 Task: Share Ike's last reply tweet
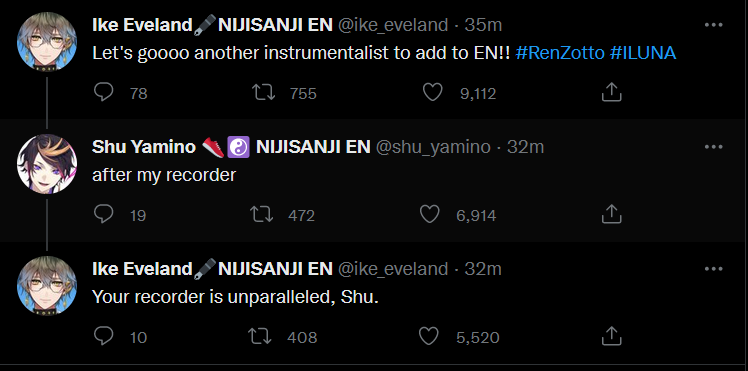[611, 336]
